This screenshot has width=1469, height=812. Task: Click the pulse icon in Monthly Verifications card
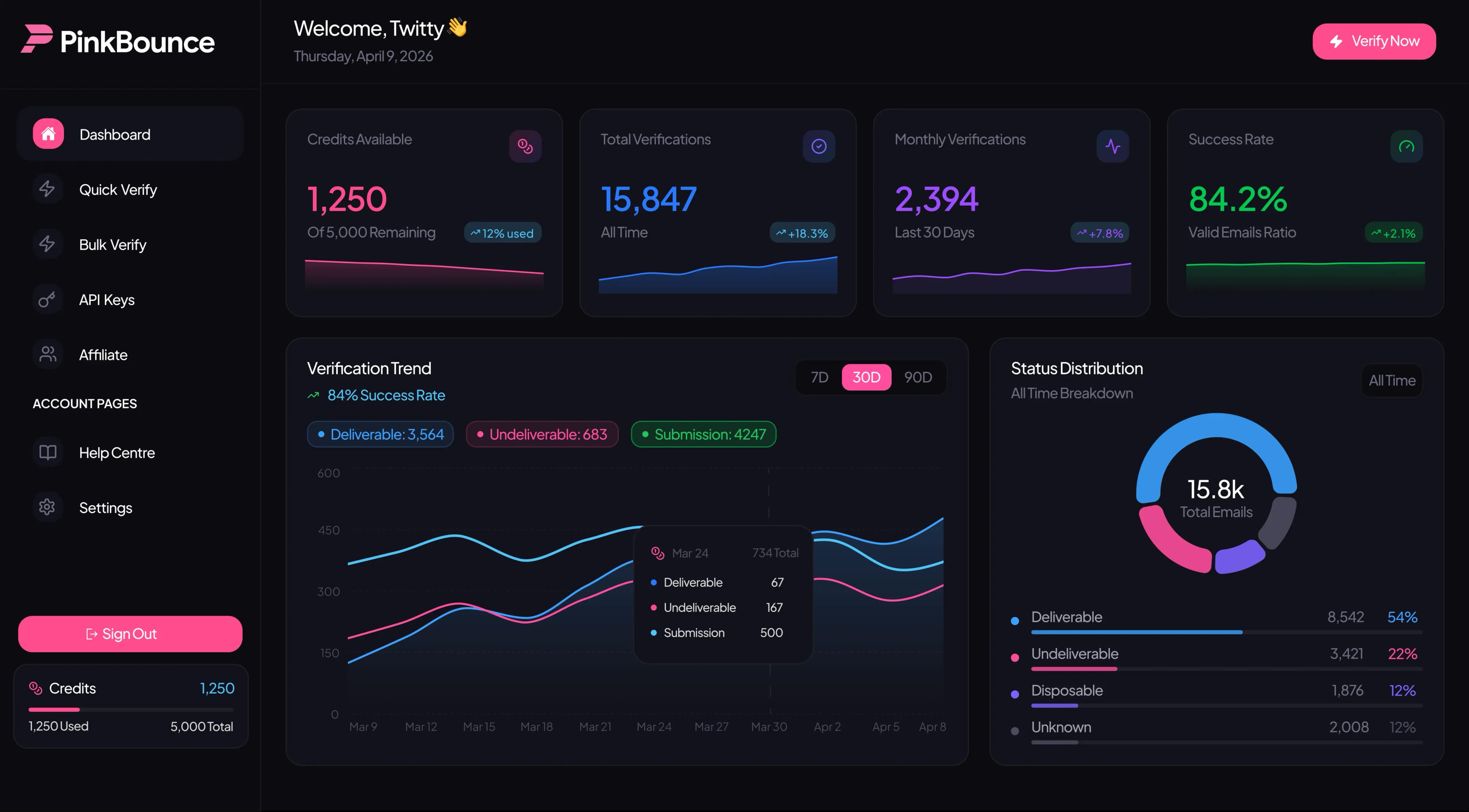[x=1112, y=146]
